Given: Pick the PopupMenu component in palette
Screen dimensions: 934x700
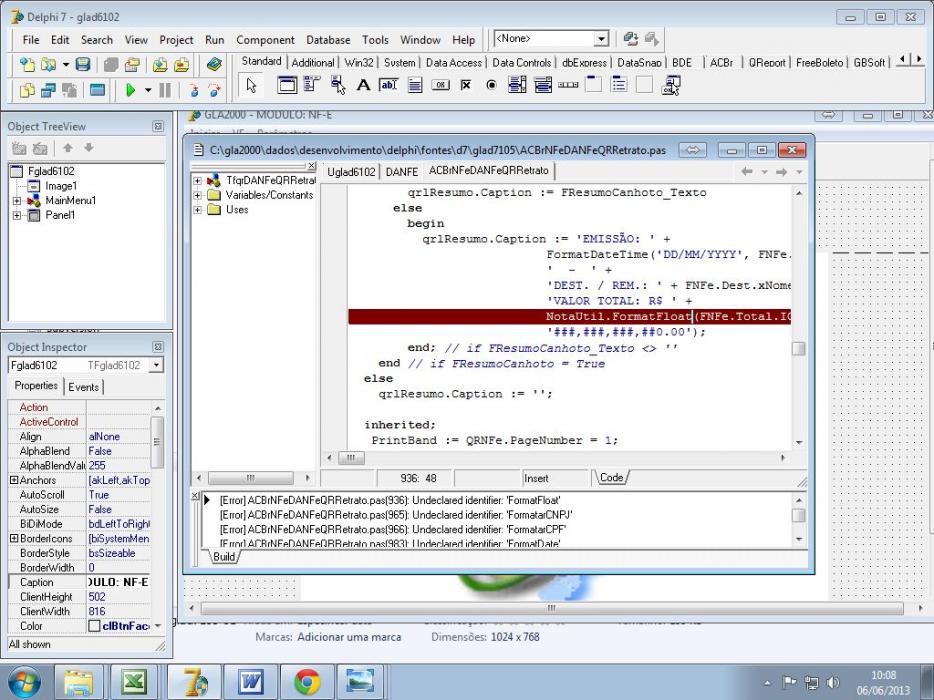Looking at the screenshot, I should pos(338,85).
